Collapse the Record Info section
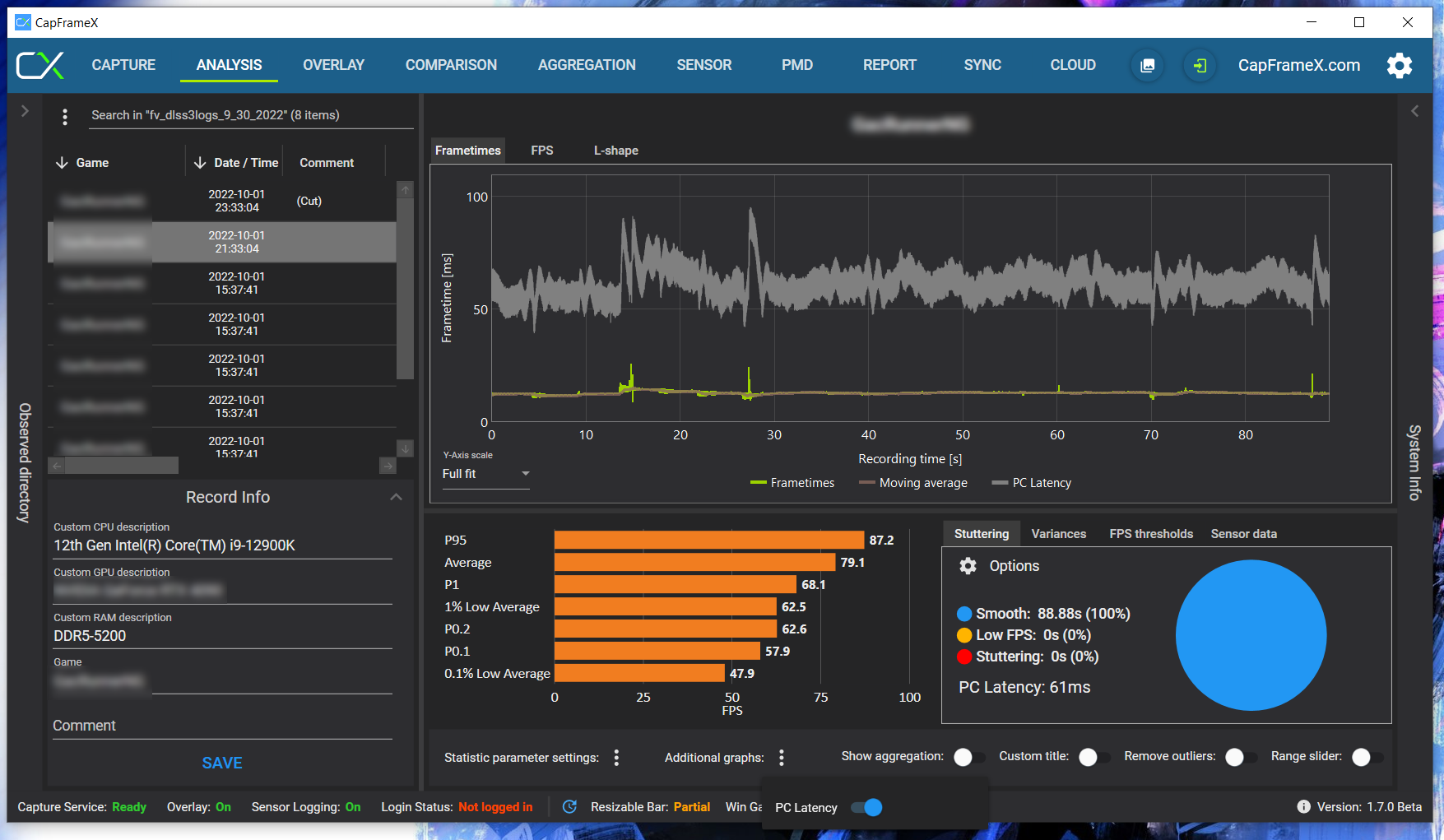 click(x=396, y=497)
